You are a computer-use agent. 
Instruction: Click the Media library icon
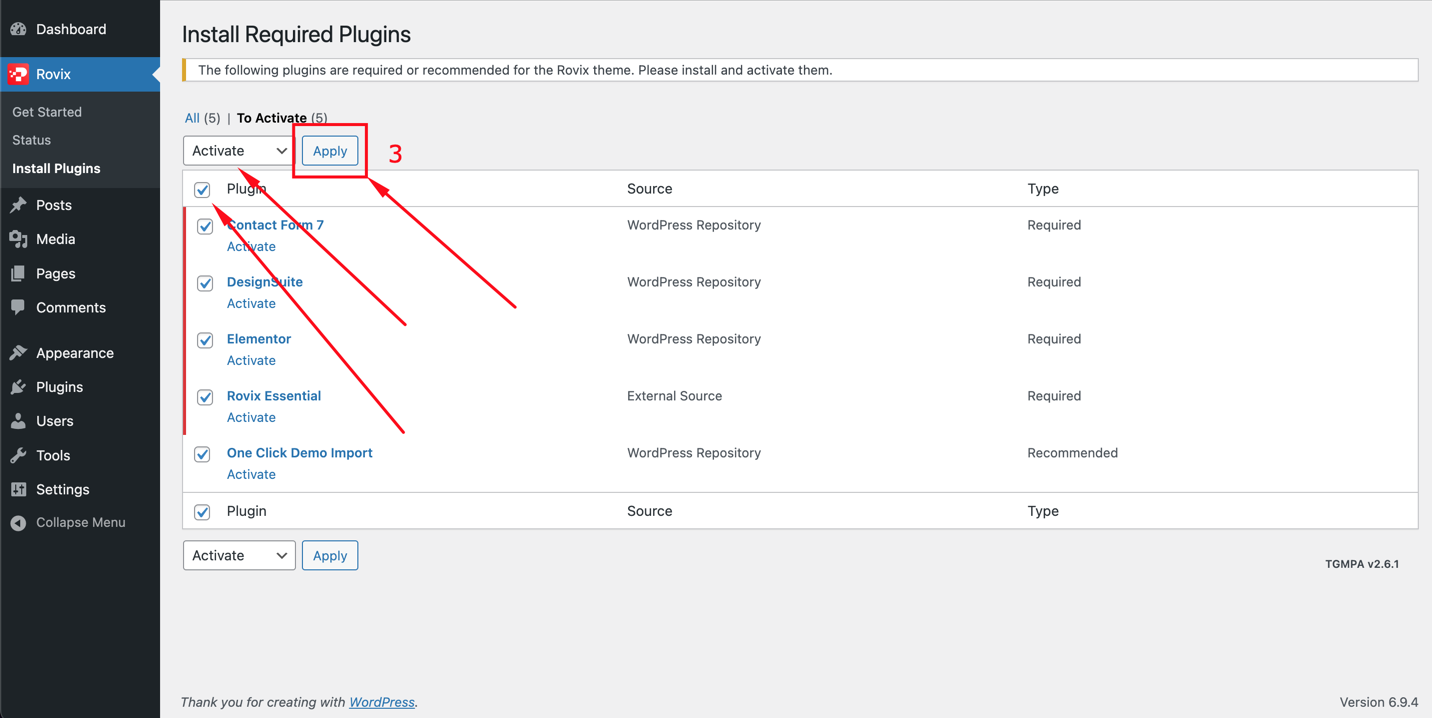(x=18, y=239)
